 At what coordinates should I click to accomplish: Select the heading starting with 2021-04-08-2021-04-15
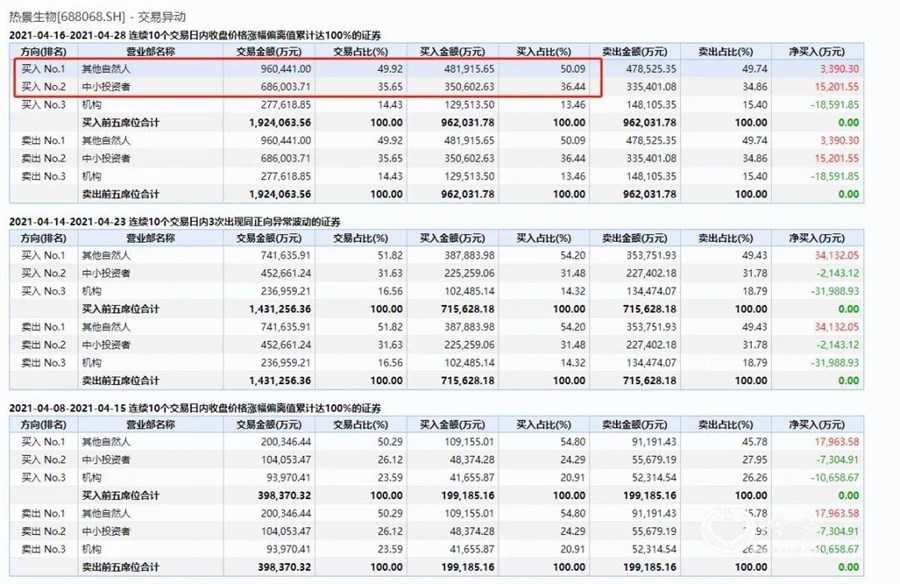(195, 408)
